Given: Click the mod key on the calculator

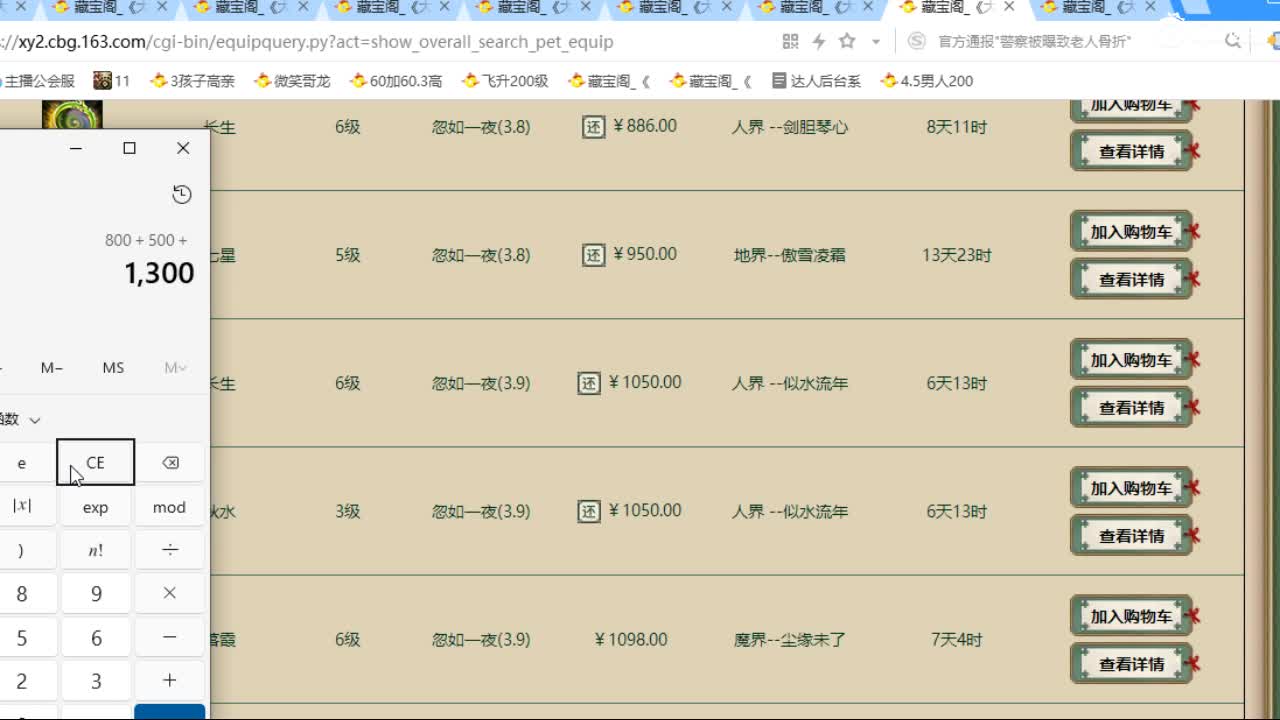Looking at the screenshot, I should tap(170, 507).
